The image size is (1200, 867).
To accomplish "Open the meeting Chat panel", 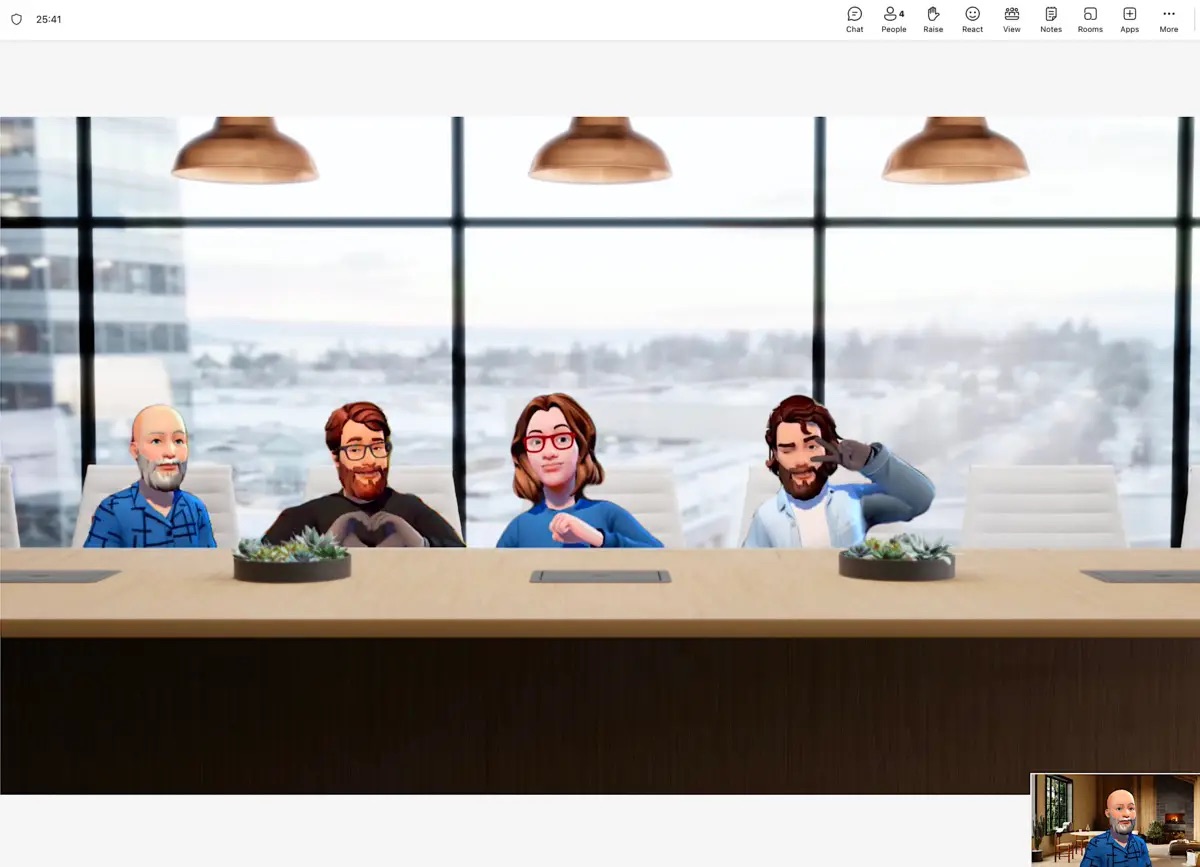I will coord(854,19).
